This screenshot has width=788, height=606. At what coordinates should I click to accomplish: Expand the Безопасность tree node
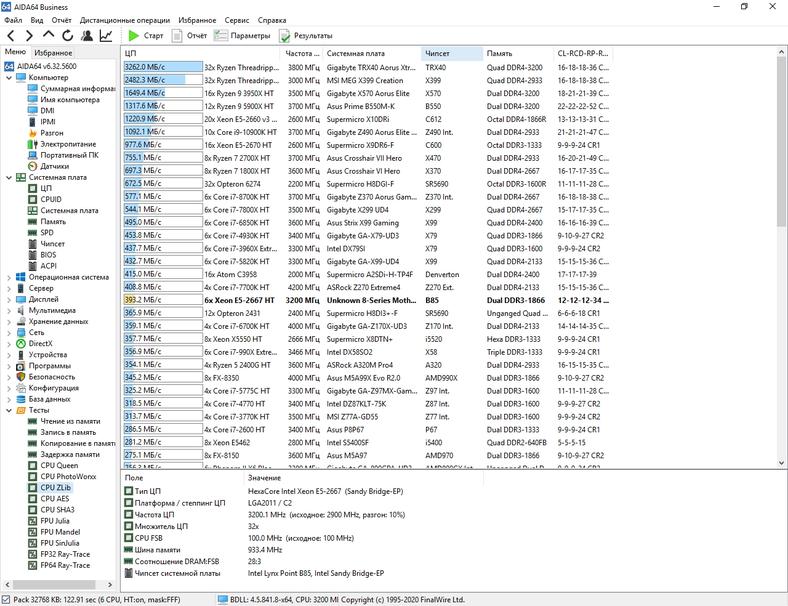coord(9,377)
